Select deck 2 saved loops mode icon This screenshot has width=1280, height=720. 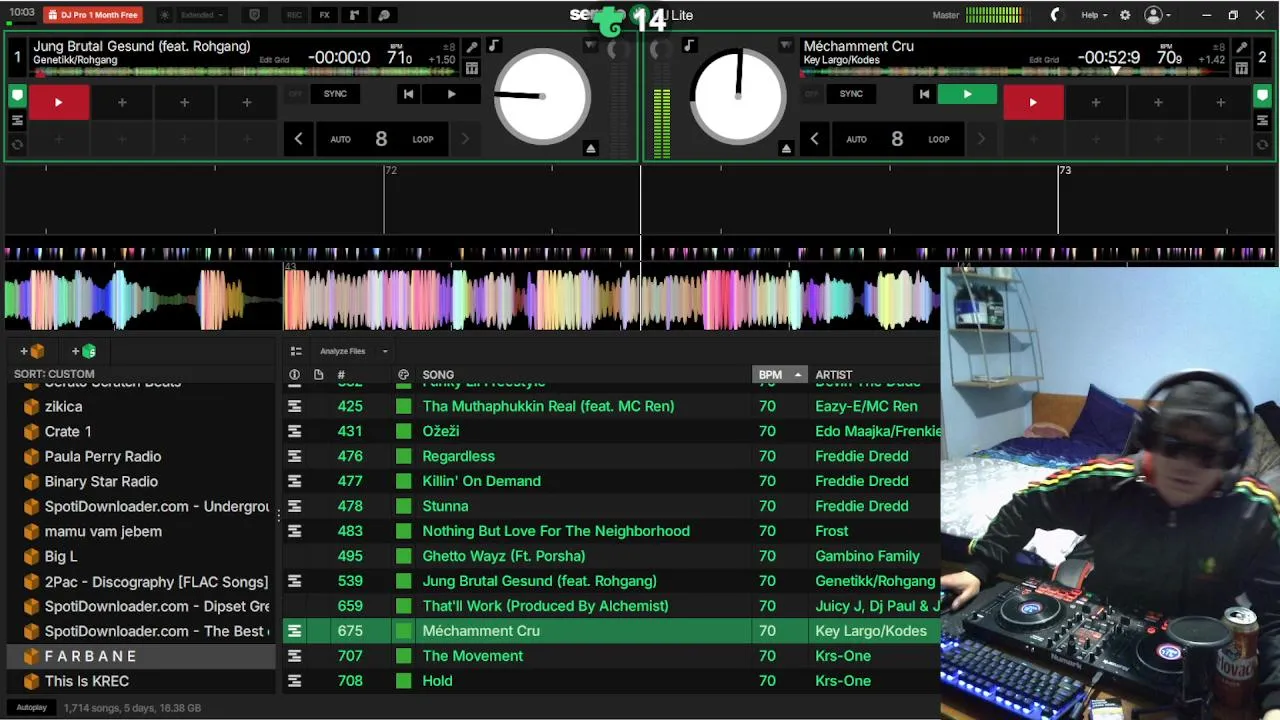[1263, 120]
